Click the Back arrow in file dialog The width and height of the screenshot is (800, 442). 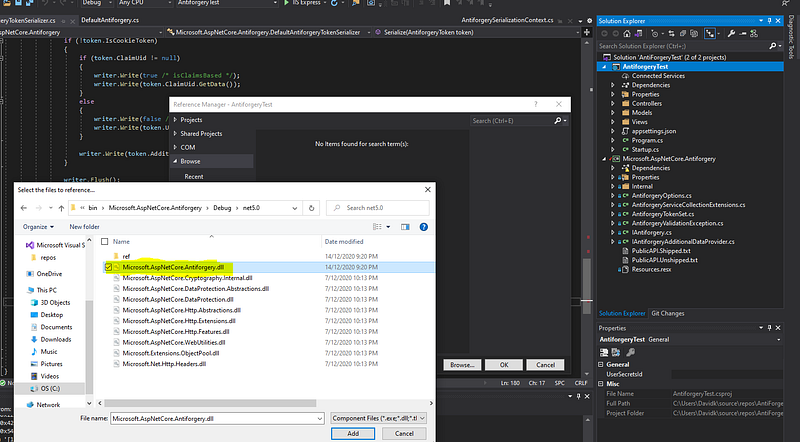(x=24, y=208)
